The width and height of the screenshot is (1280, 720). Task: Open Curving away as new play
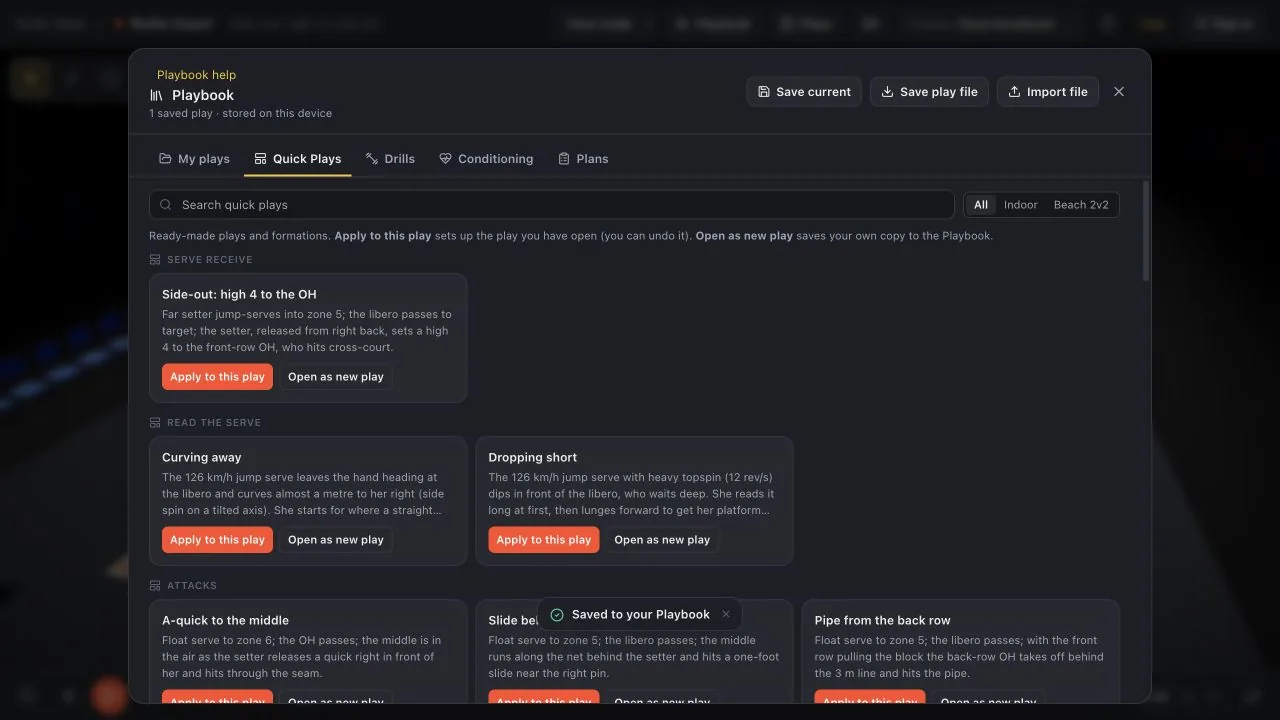pyautogui.click(x=336, y=540)
